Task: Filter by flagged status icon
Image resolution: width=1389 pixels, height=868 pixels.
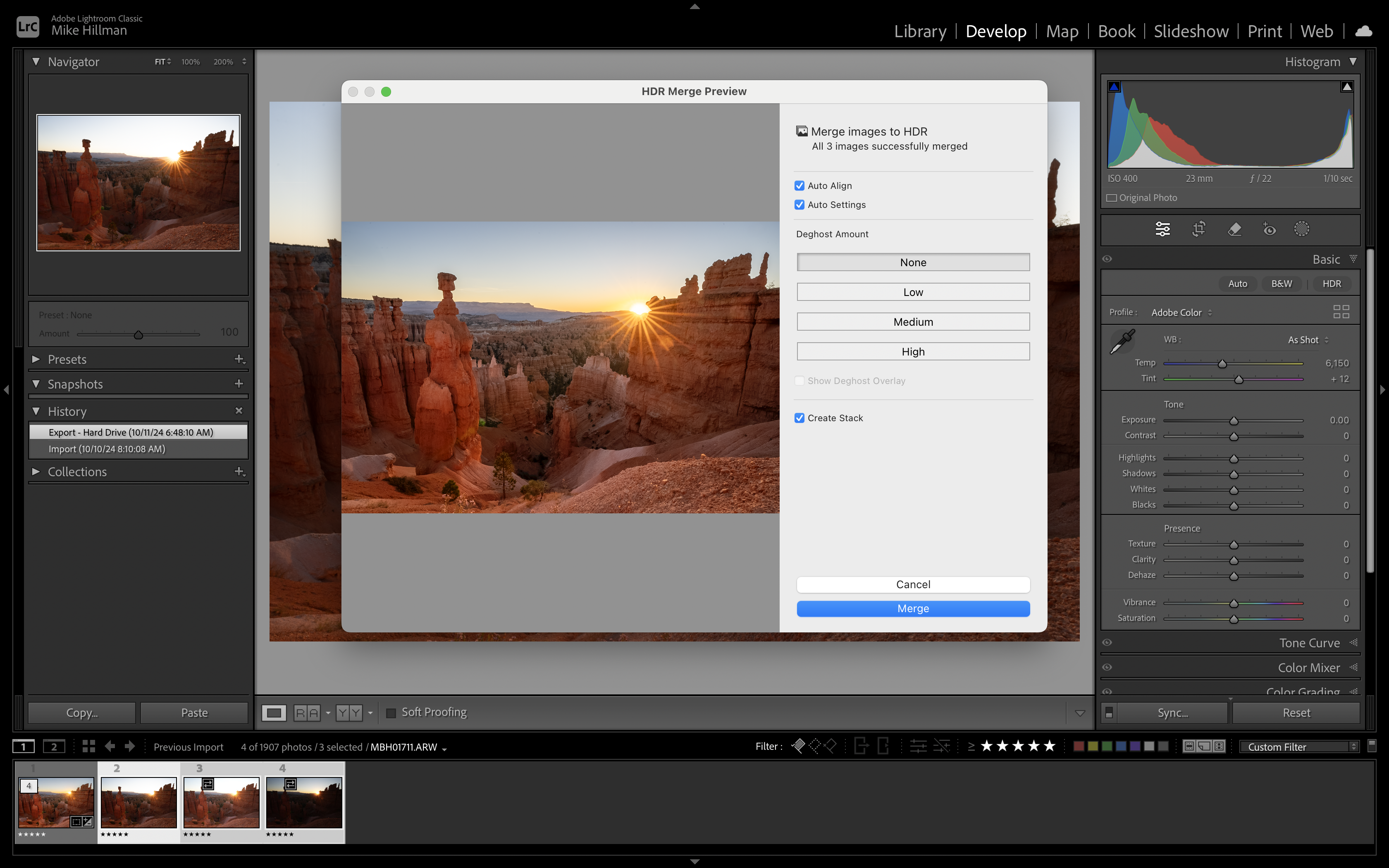Action: (798, 746)
